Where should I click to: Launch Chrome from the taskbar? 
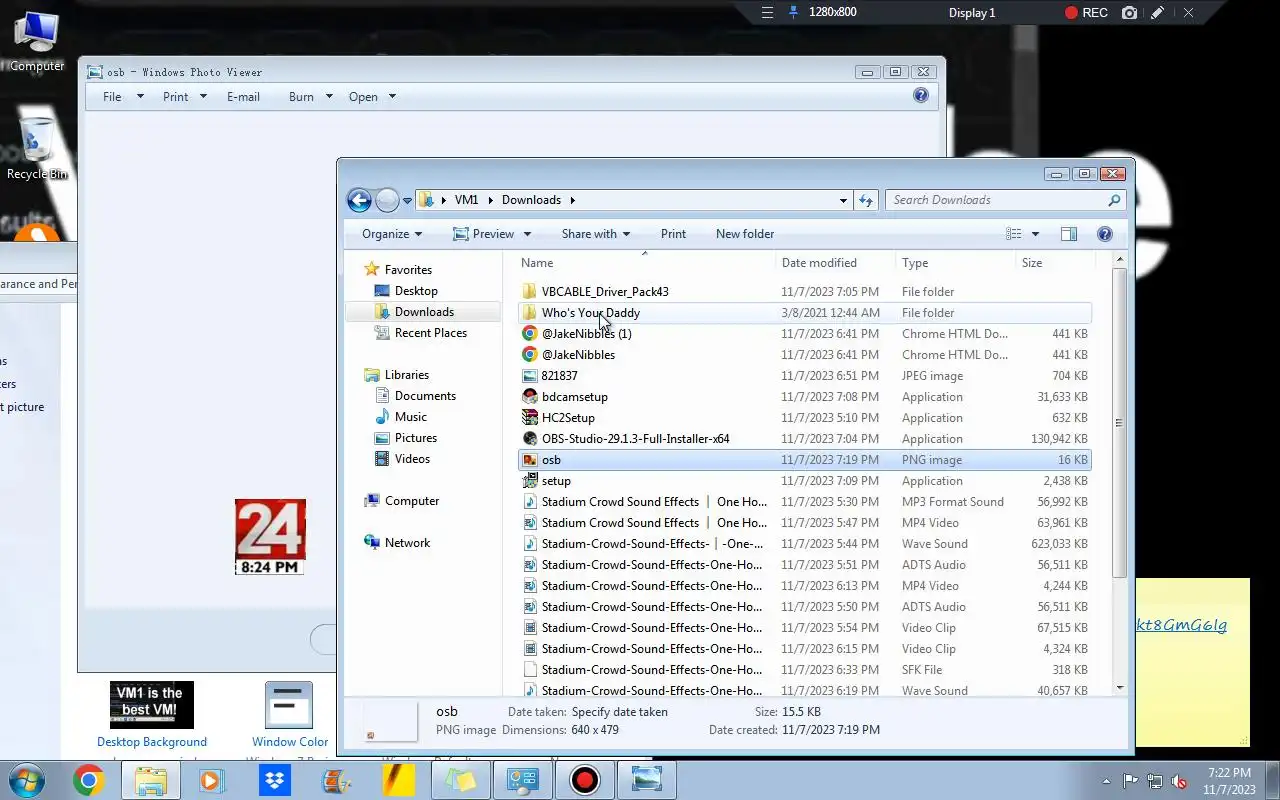tap(88, 780)
